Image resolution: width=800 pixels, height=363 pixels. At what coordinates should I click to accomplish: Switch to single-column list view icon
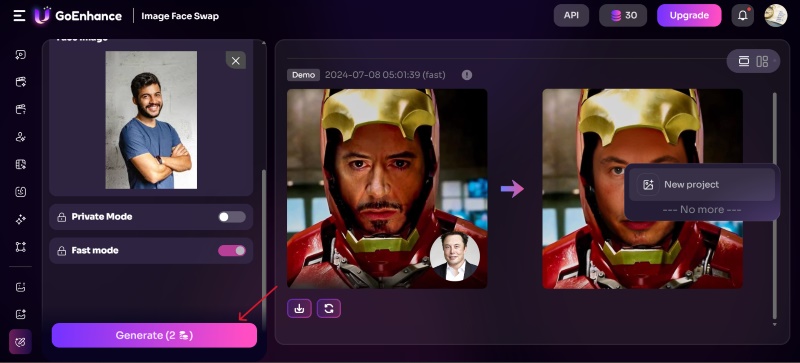pos(744,61)
